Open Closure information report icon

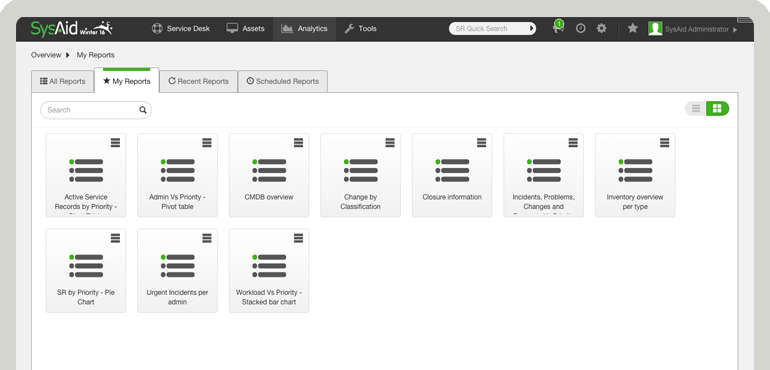(x=452, y=171)
